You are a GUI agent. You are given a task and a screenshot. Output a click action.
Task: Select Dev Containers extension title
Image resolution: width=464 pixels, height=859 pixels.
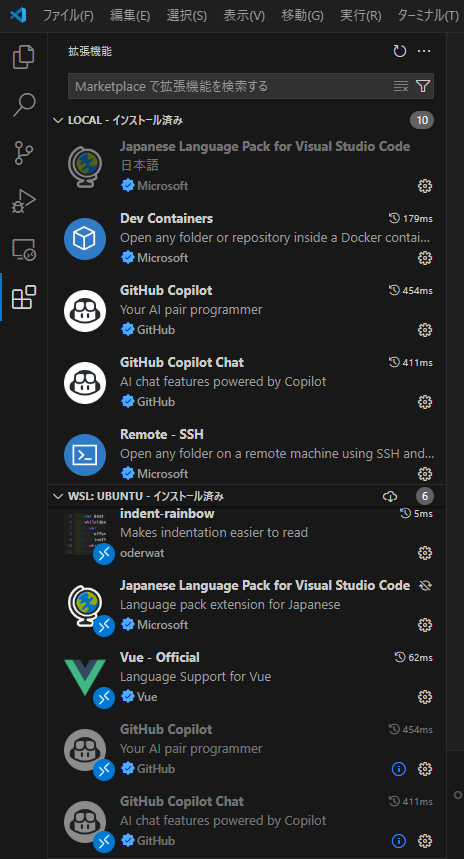[167, 219]
